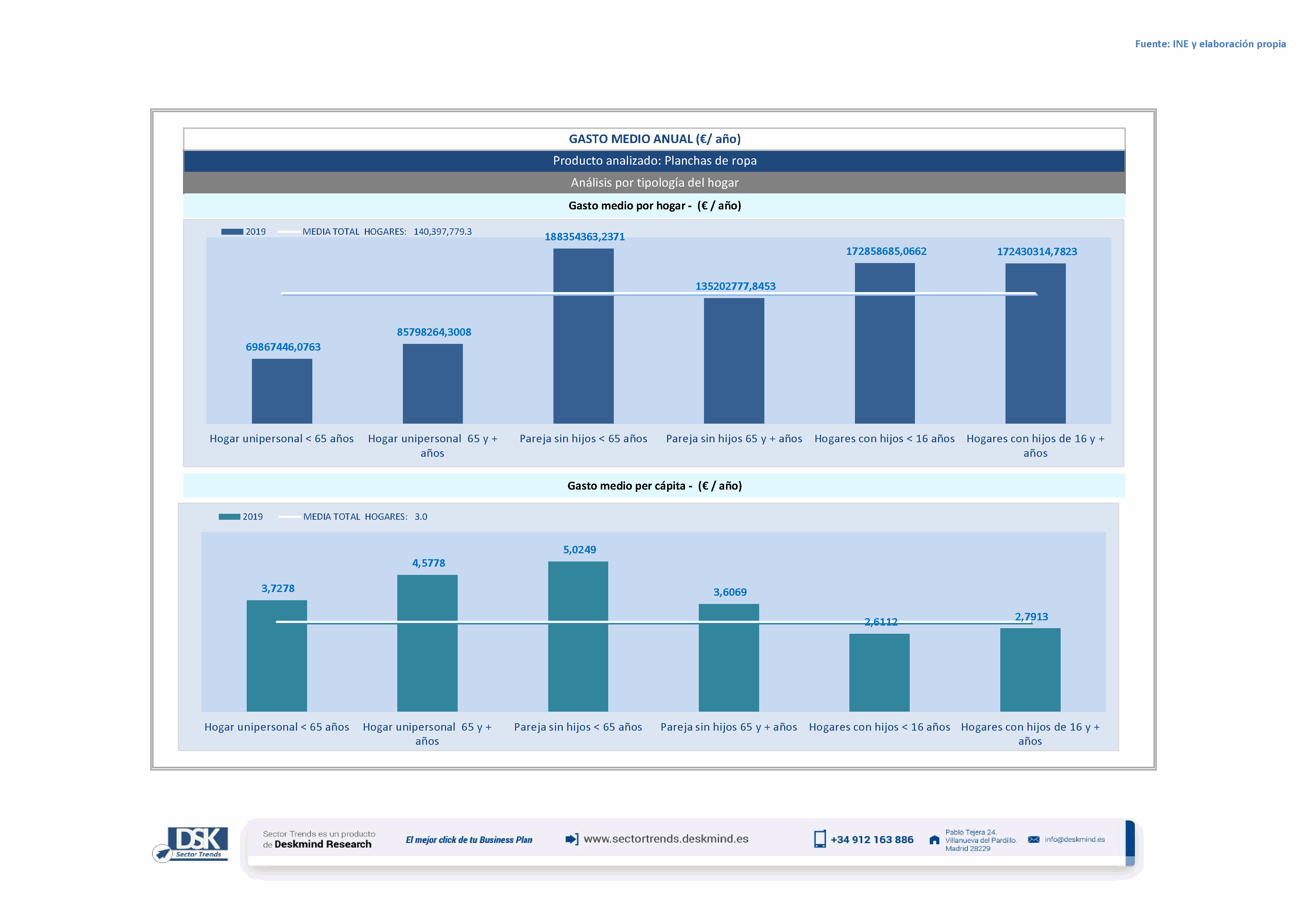Click the 'El mejor click de tu Business Plan' slogan
This screenshot has width=1307, height=924.
(x=468, y=840)
